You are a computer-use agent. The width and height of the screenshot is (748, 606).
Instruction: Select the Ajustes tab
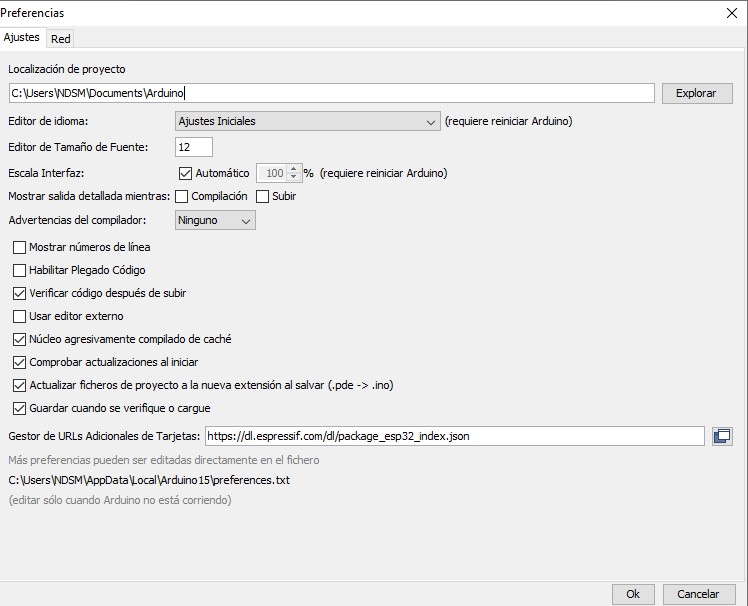[x=21, y=37]
